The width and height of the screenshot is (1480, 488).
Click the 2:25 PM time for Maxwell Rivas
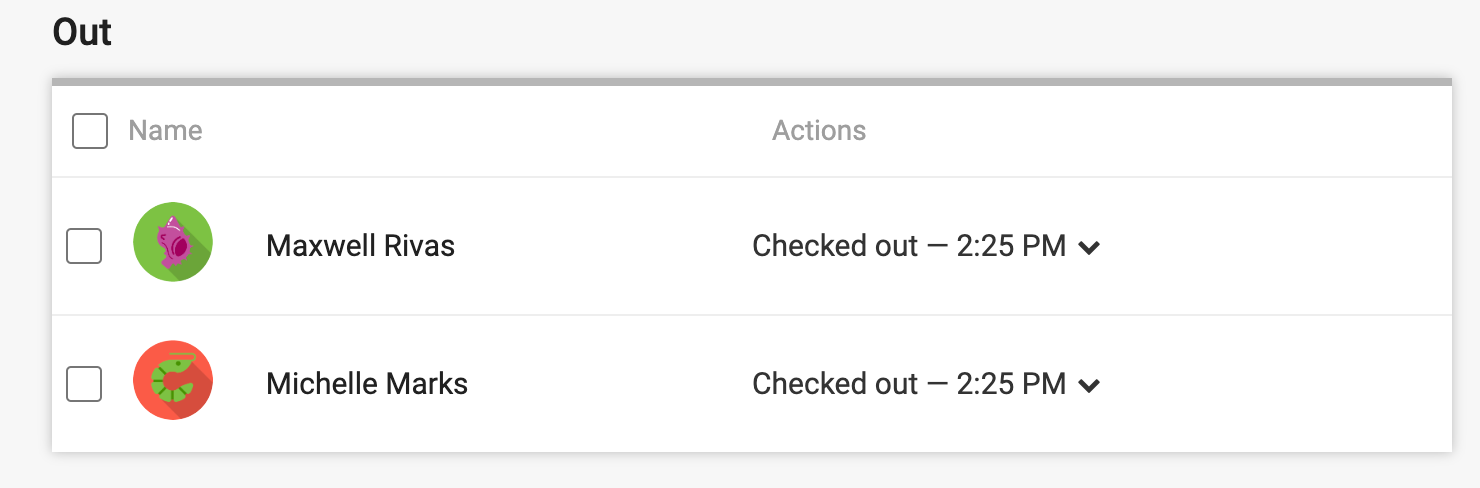[1011, 246]
